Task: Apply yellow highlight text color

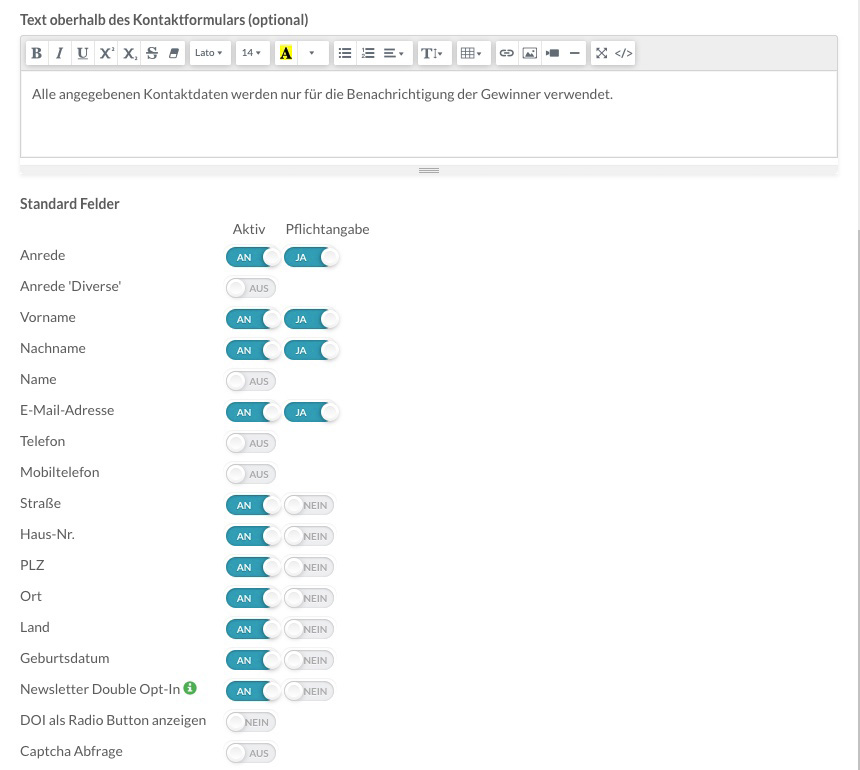Action: click(286, 53)
